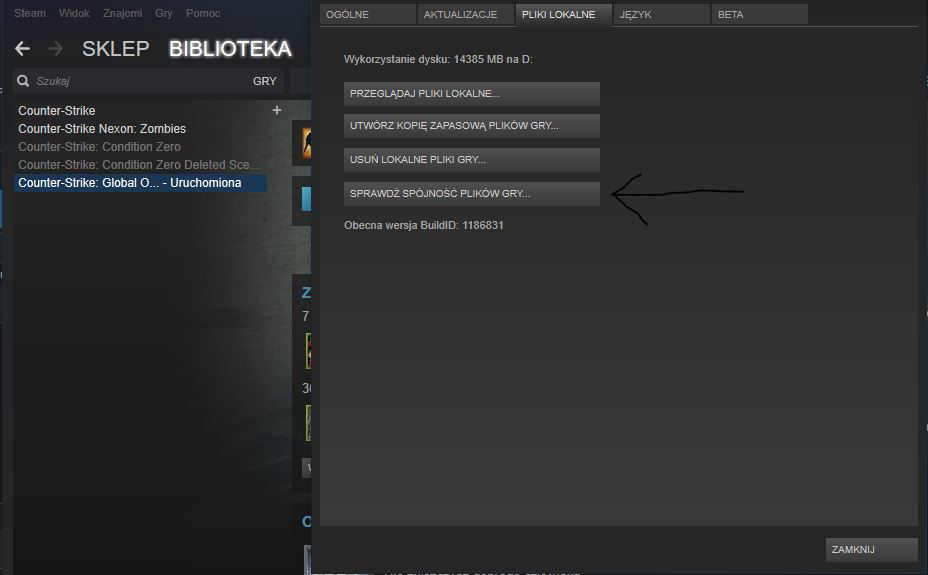Go to the BIBLIOTEKA section

point(230,49)
